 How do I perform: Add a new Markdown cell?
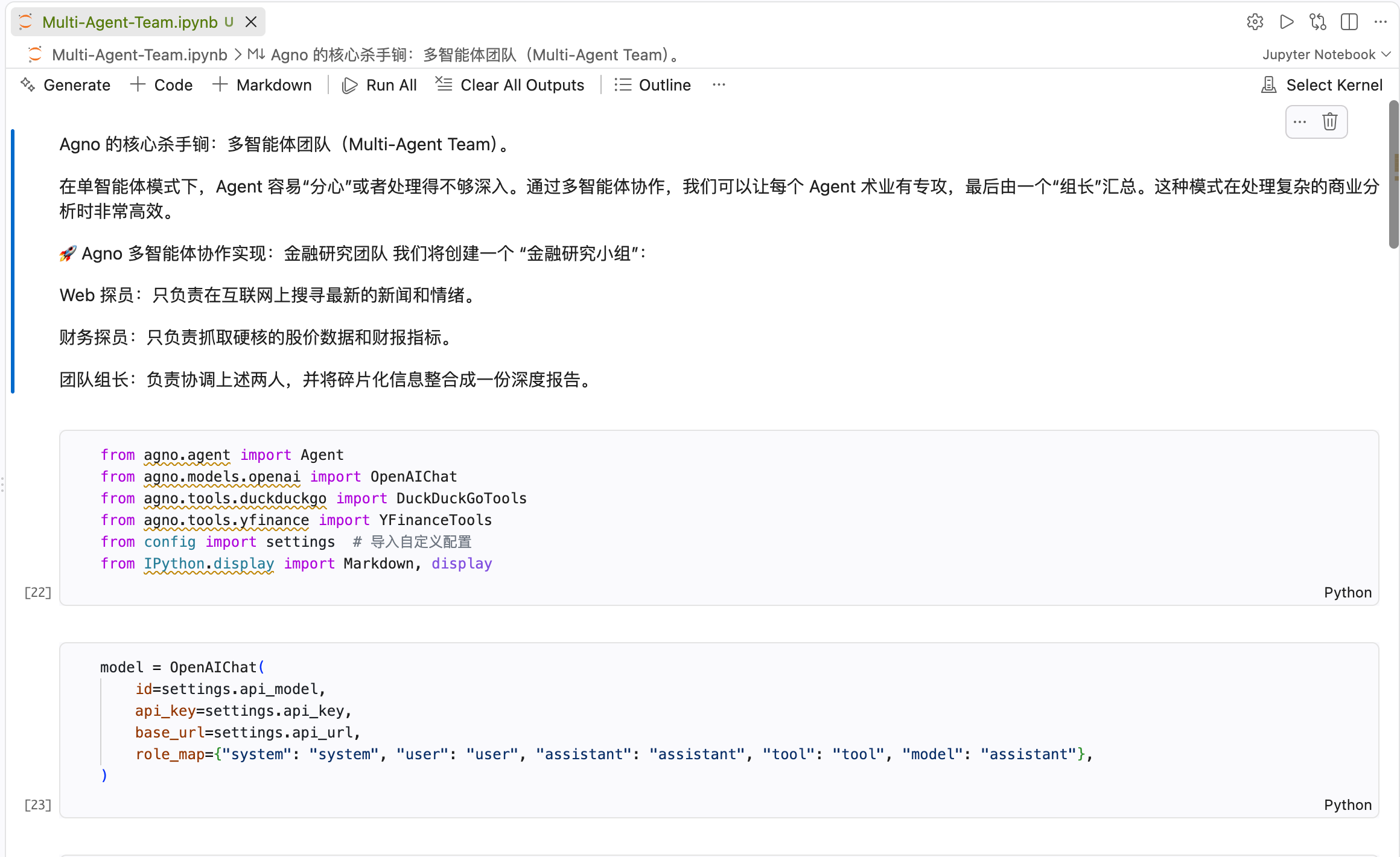[262, 85]
